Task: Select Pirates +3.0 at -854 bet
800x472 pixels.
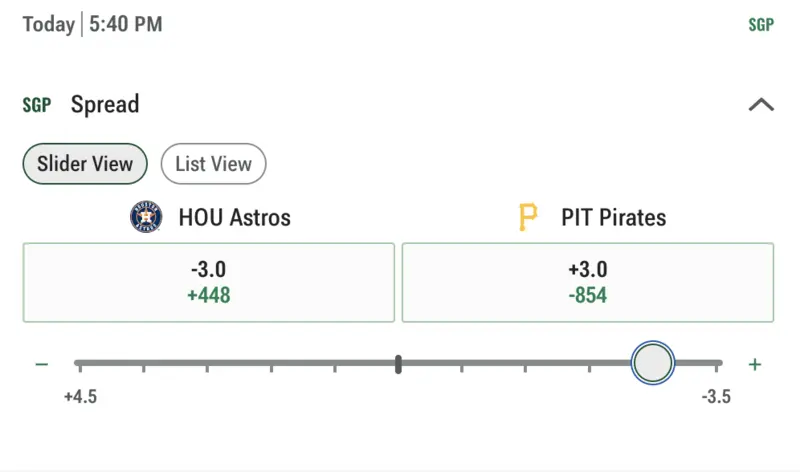Action: tap(588, 283)
